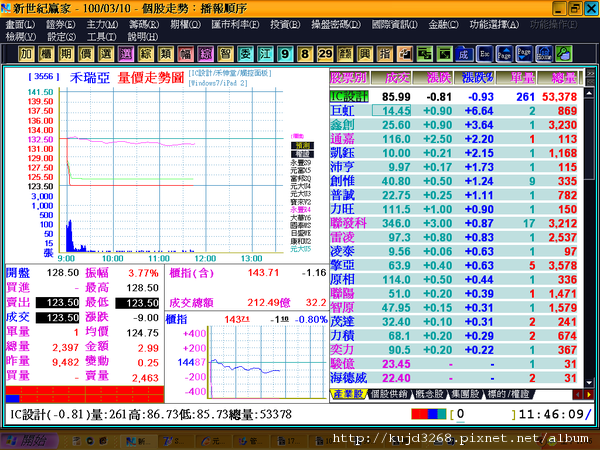Click the stock list scrollbar up arrow

tap(589, 93)
